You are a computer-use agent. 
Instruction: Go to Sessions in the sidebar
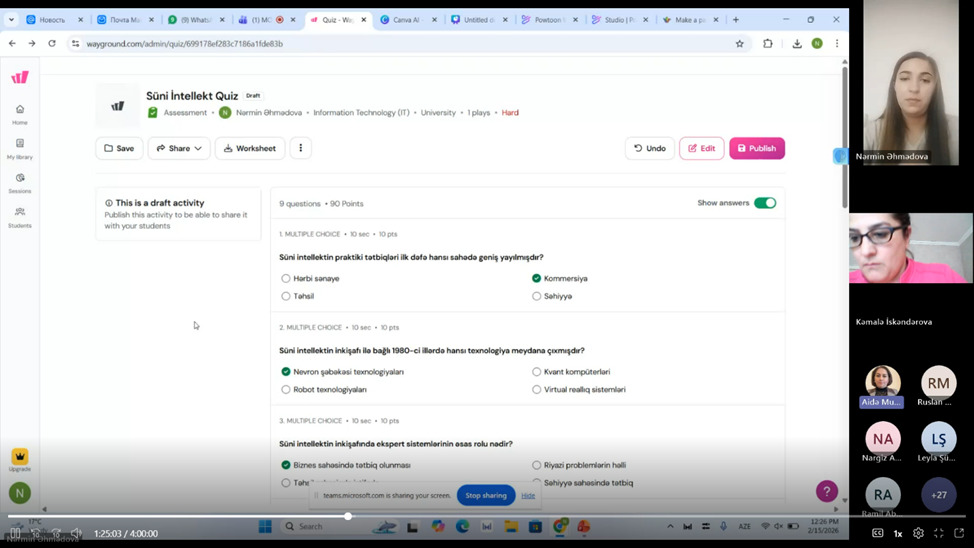pos(20,182)
